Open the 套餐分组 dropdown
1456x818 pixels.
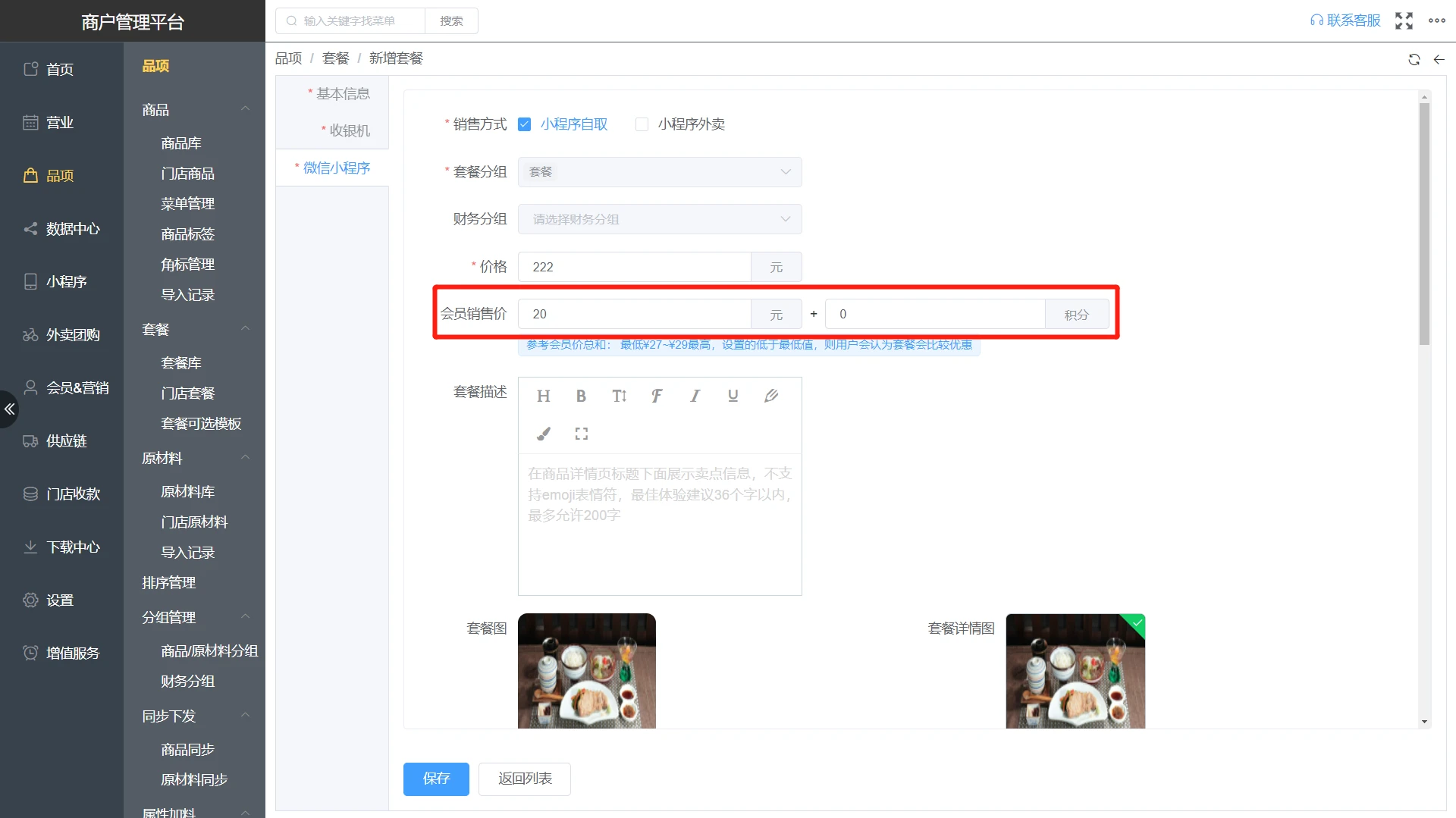[658, 172]
